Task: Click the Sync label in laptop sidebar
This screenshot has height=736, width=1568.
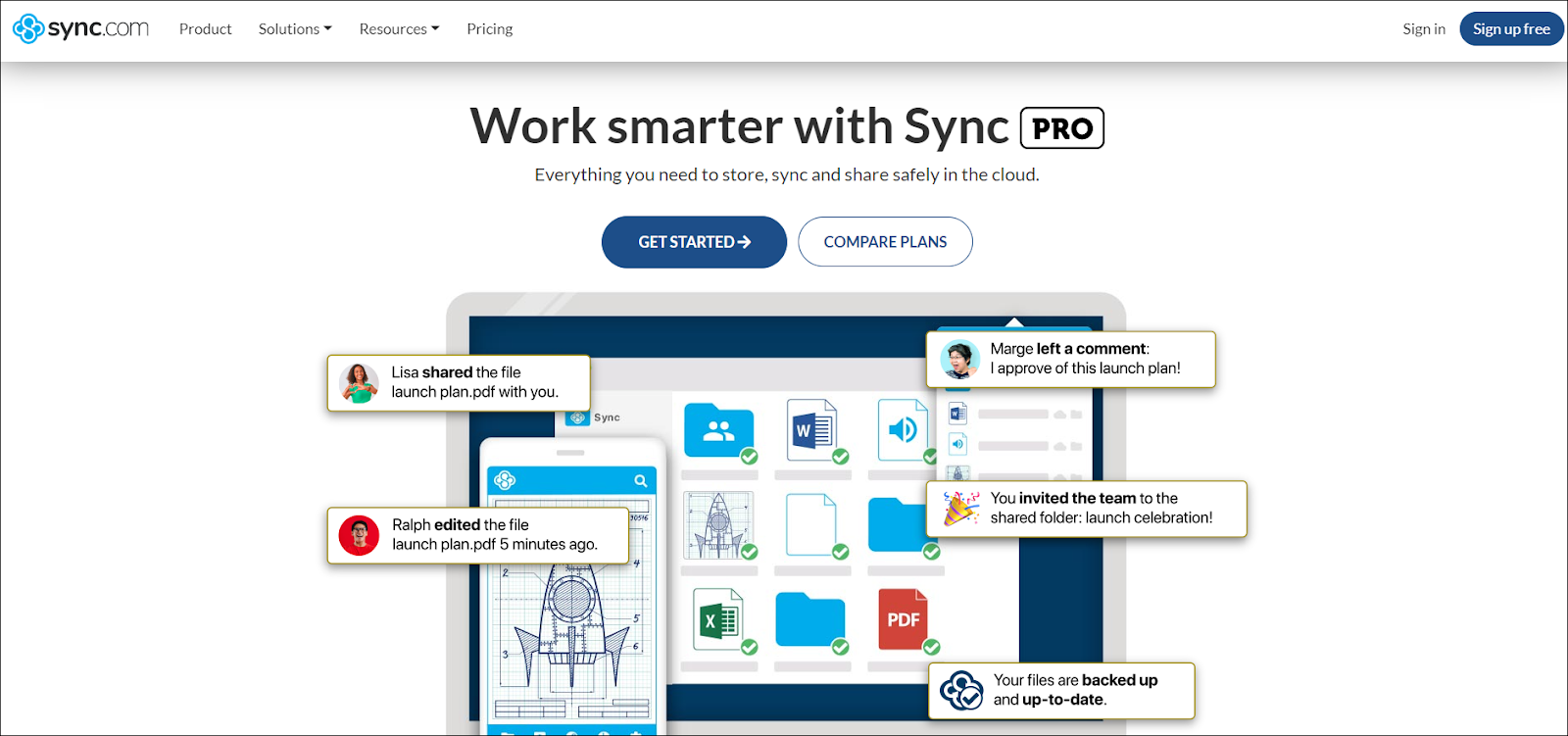Action: [607, 417]
